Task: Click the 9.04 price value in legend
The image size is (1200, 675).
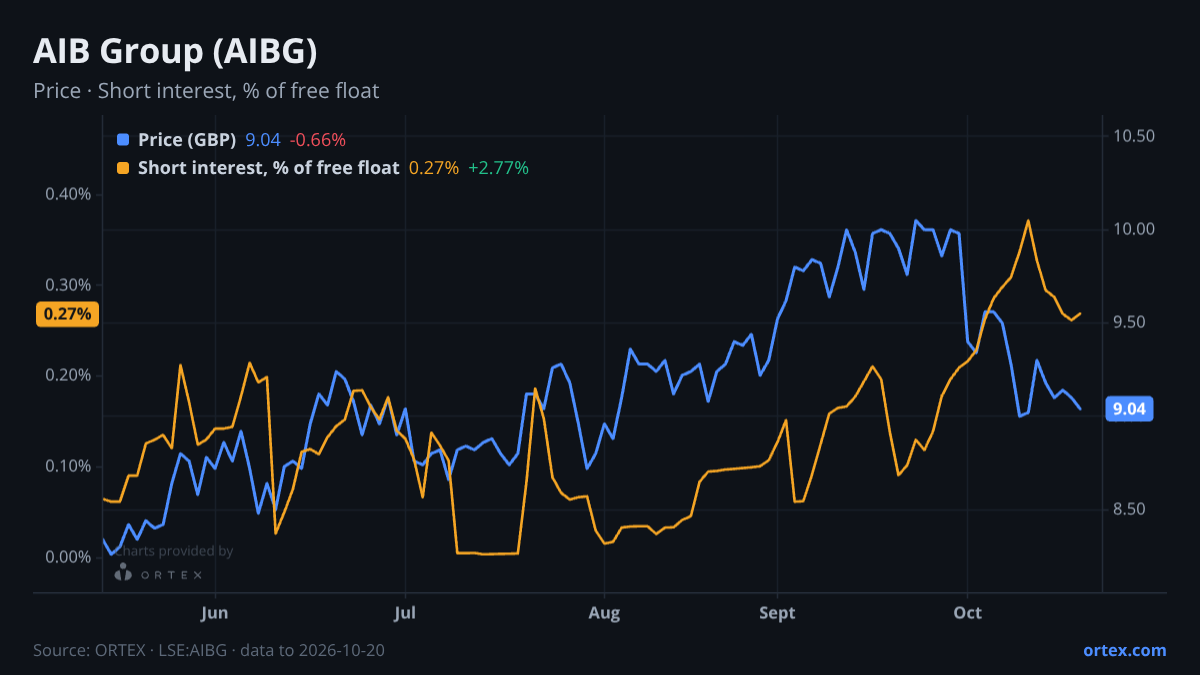Action: 263,140
